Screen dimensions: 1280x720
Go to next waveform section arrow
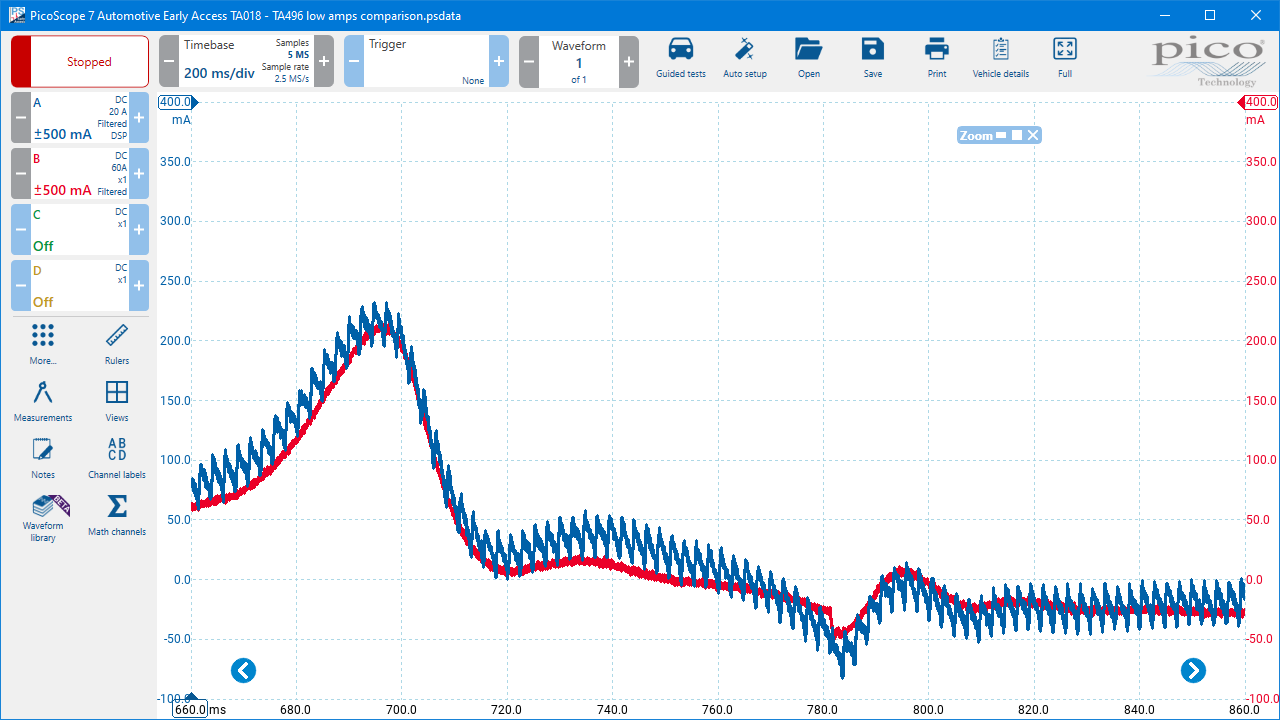coord(1193,670)
